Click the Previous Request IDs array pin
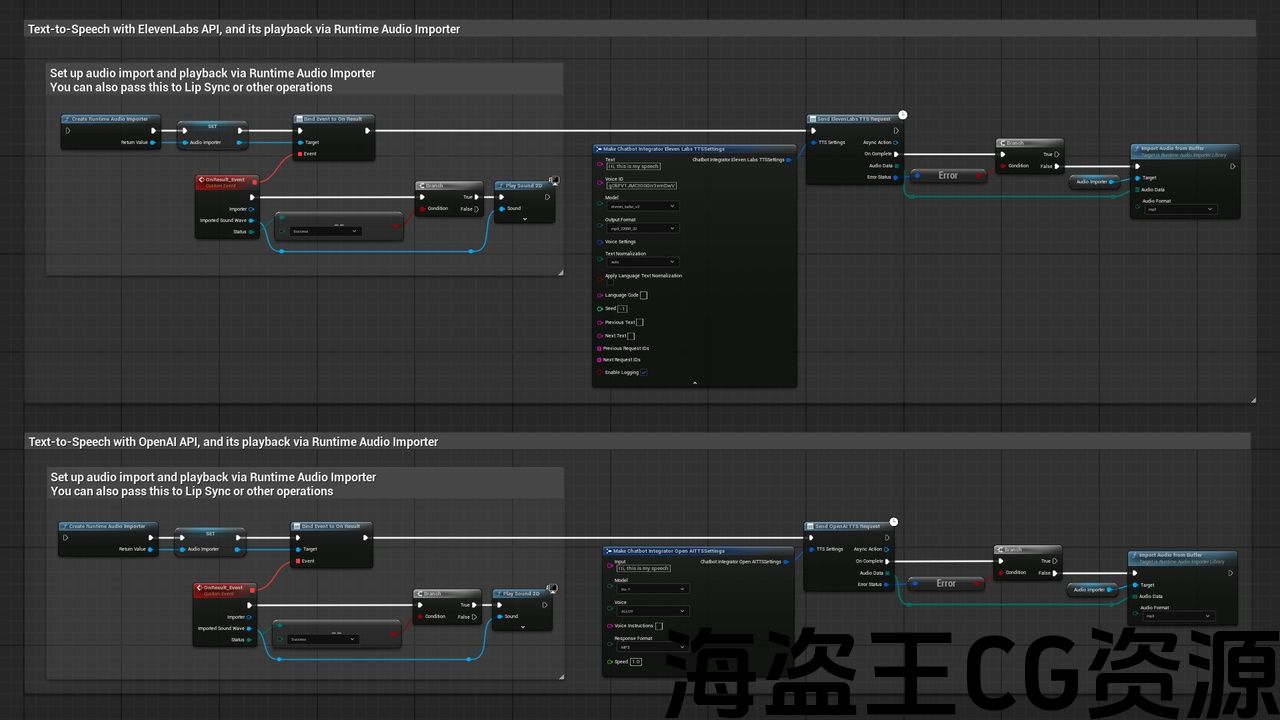 click(x=599, y=348)
